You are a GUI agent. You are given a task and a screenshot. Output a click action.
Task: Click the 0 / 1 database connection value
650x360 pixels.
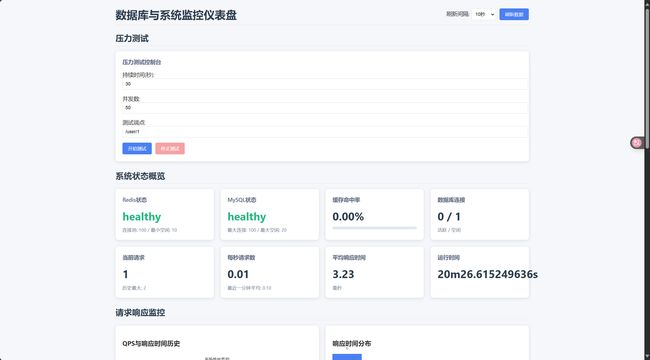click(449, 216)
